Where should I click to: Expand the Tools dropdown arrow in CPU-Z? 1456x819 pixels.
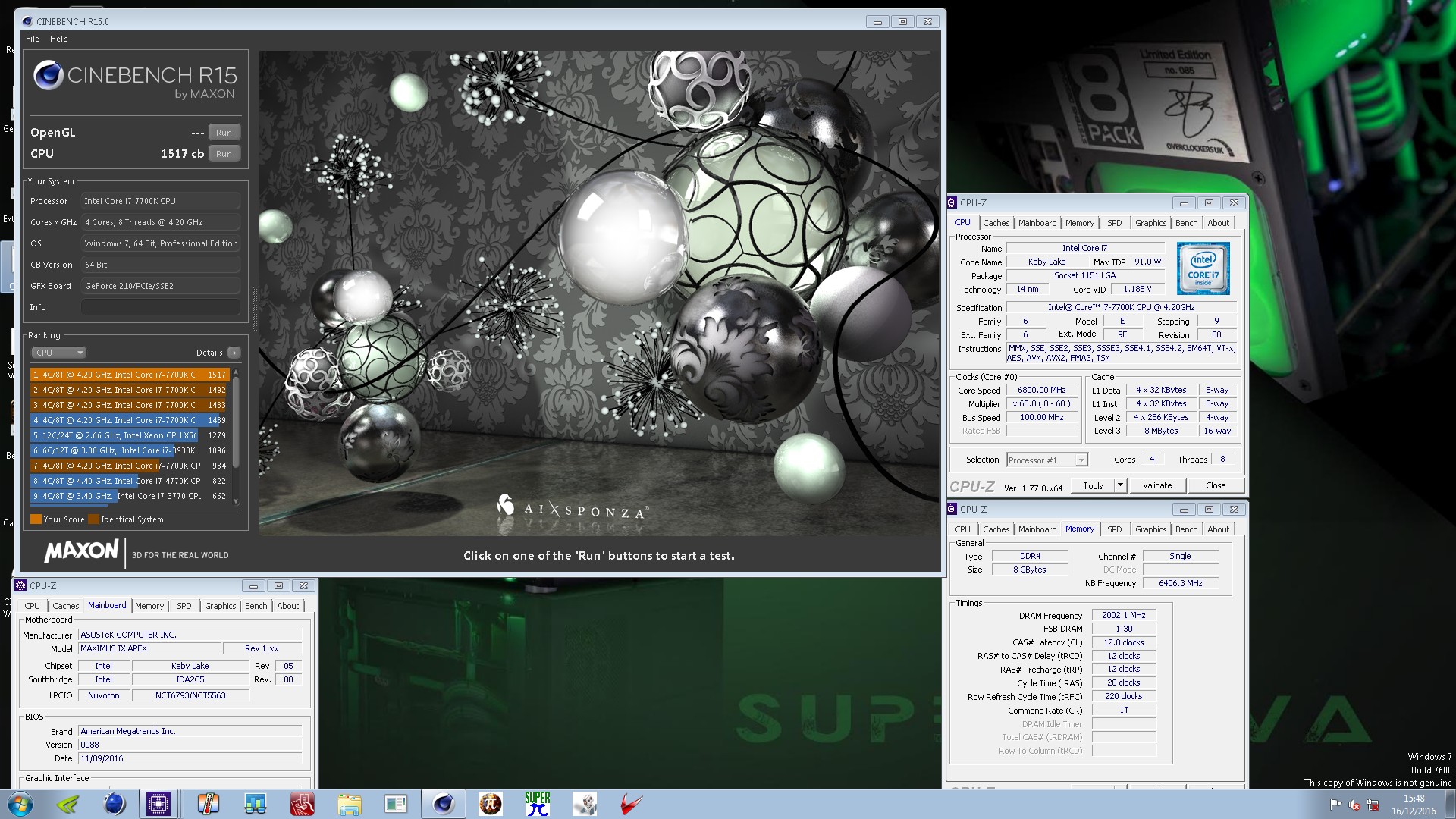1119,485
